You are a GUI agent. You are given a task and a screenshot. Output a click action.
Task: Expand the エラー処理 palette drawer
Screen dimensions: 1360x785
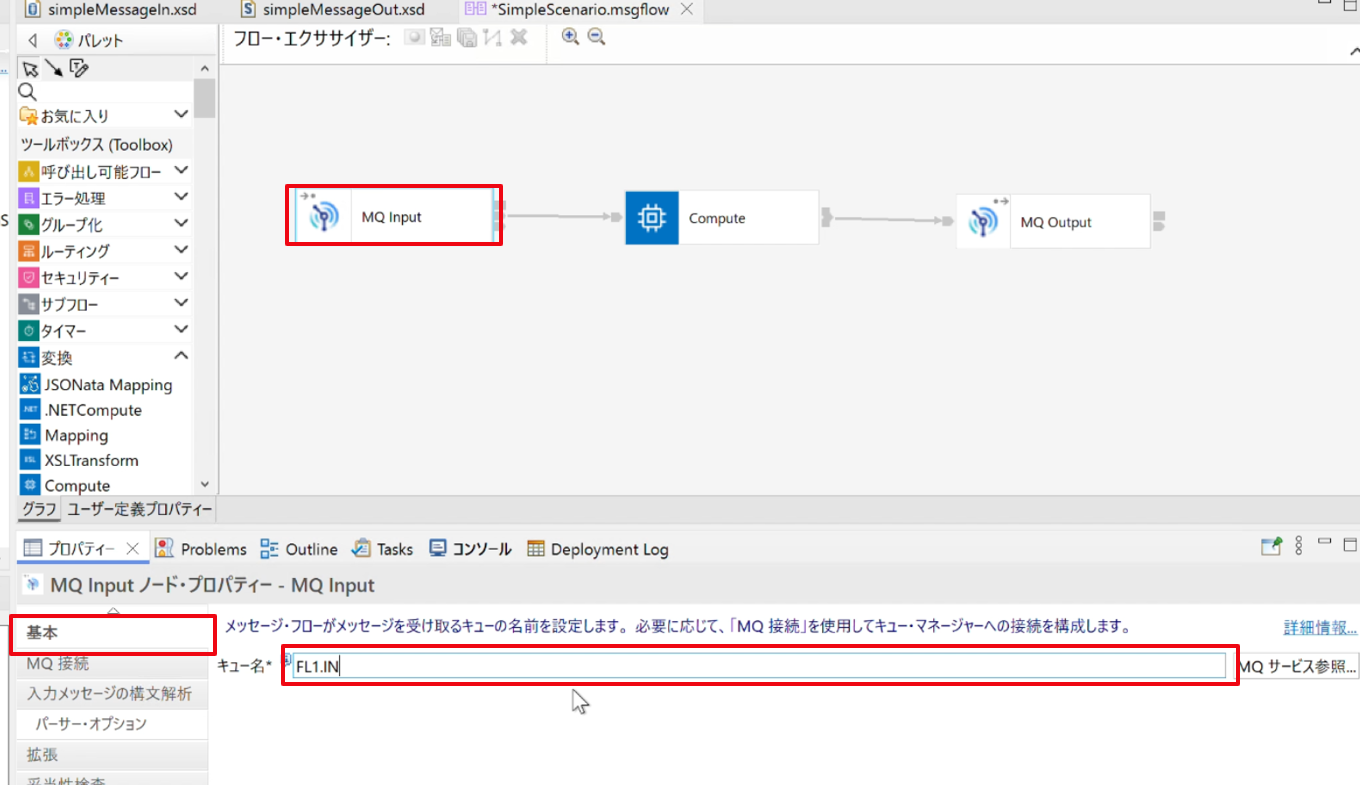pyautogui.click(x=181, y=197)
